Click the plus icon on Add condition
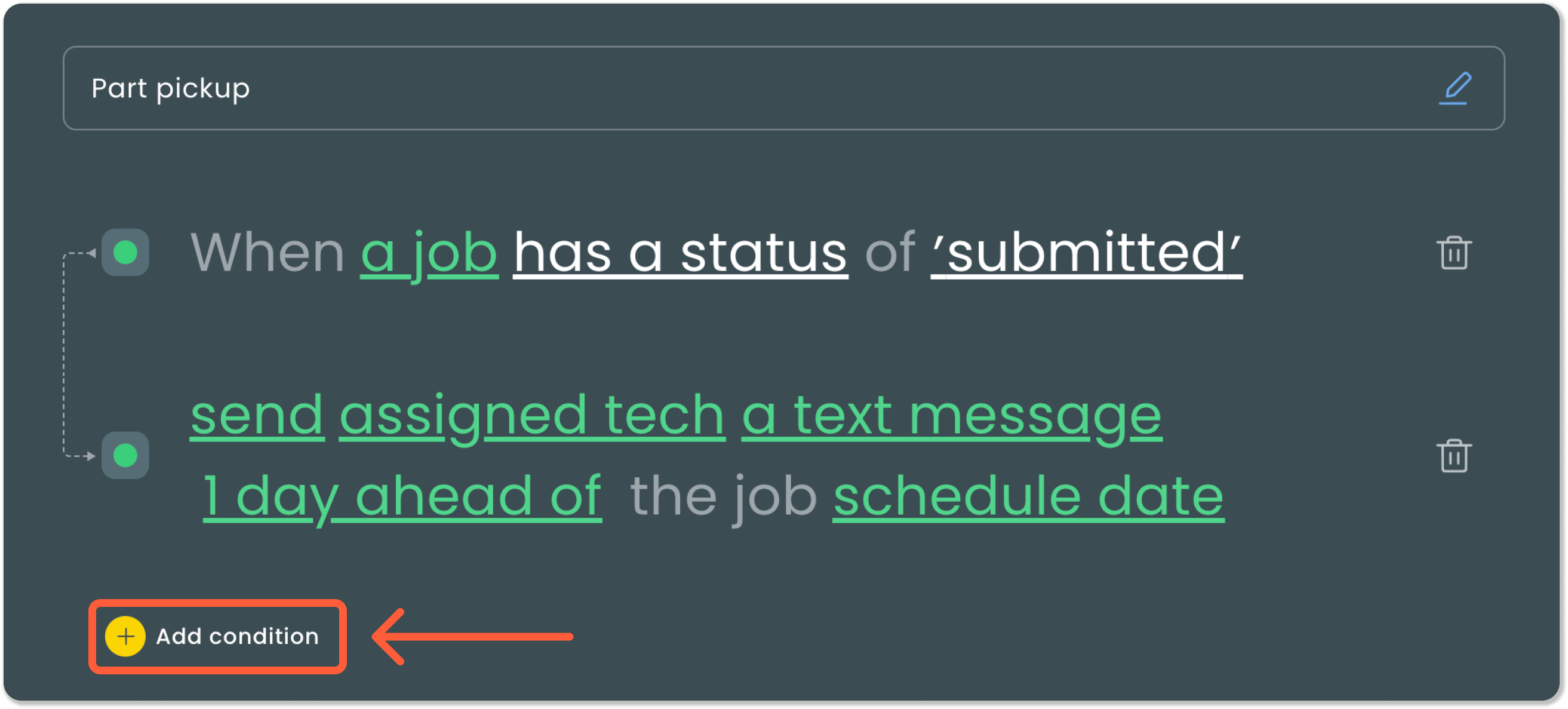The image size is (1568, 709). point(125,637)
